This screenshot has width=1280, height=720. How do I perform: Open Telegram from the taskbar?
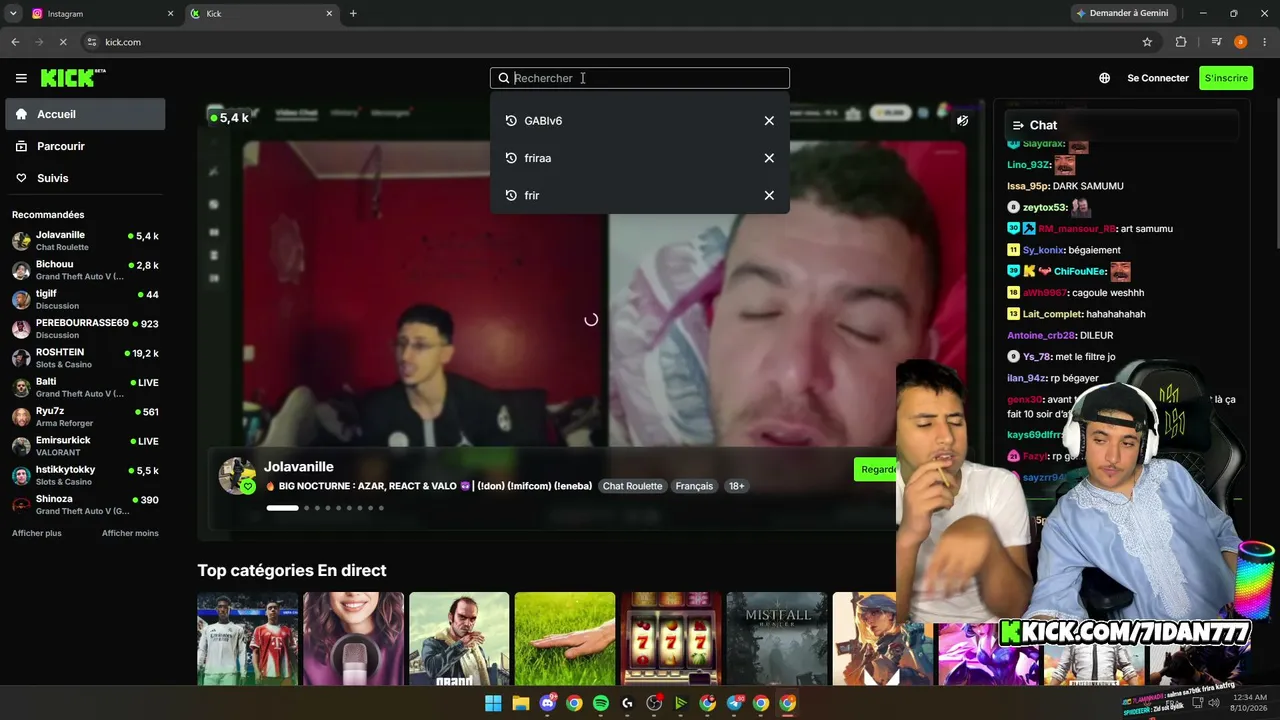point(735,703)
